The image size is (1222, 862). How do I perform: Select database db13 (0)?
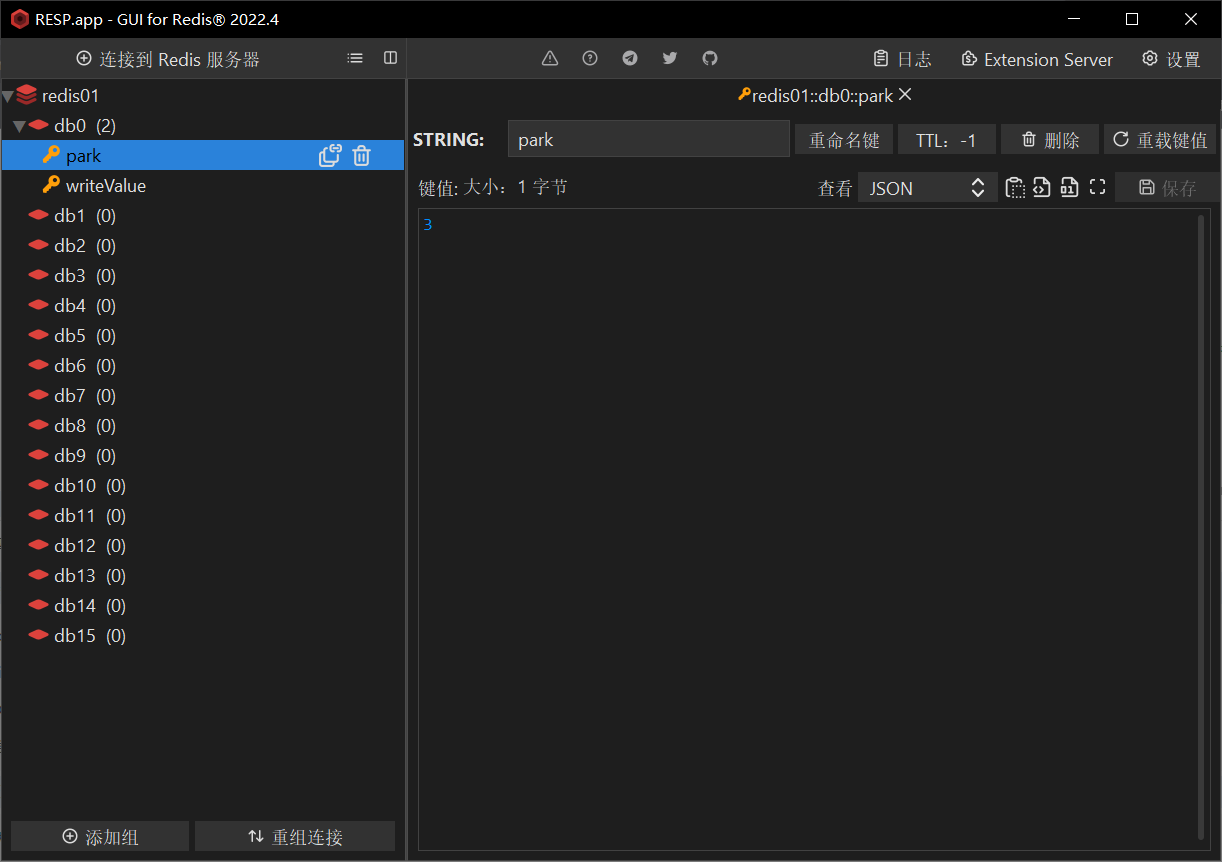(203, 575)
